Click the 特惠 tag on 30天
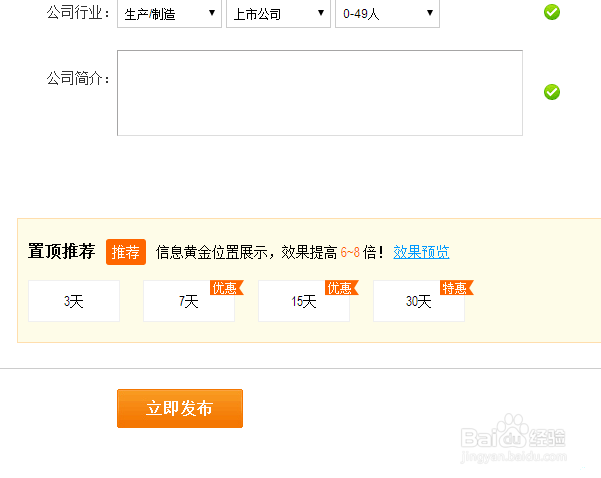Viewport: 601px width, 478px height. (x=456, y=287)
